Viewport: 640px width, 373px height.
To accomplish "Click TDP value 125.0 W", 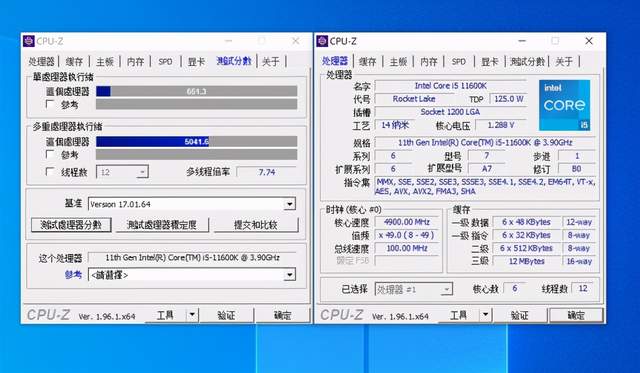I will (x=509, y=99).
